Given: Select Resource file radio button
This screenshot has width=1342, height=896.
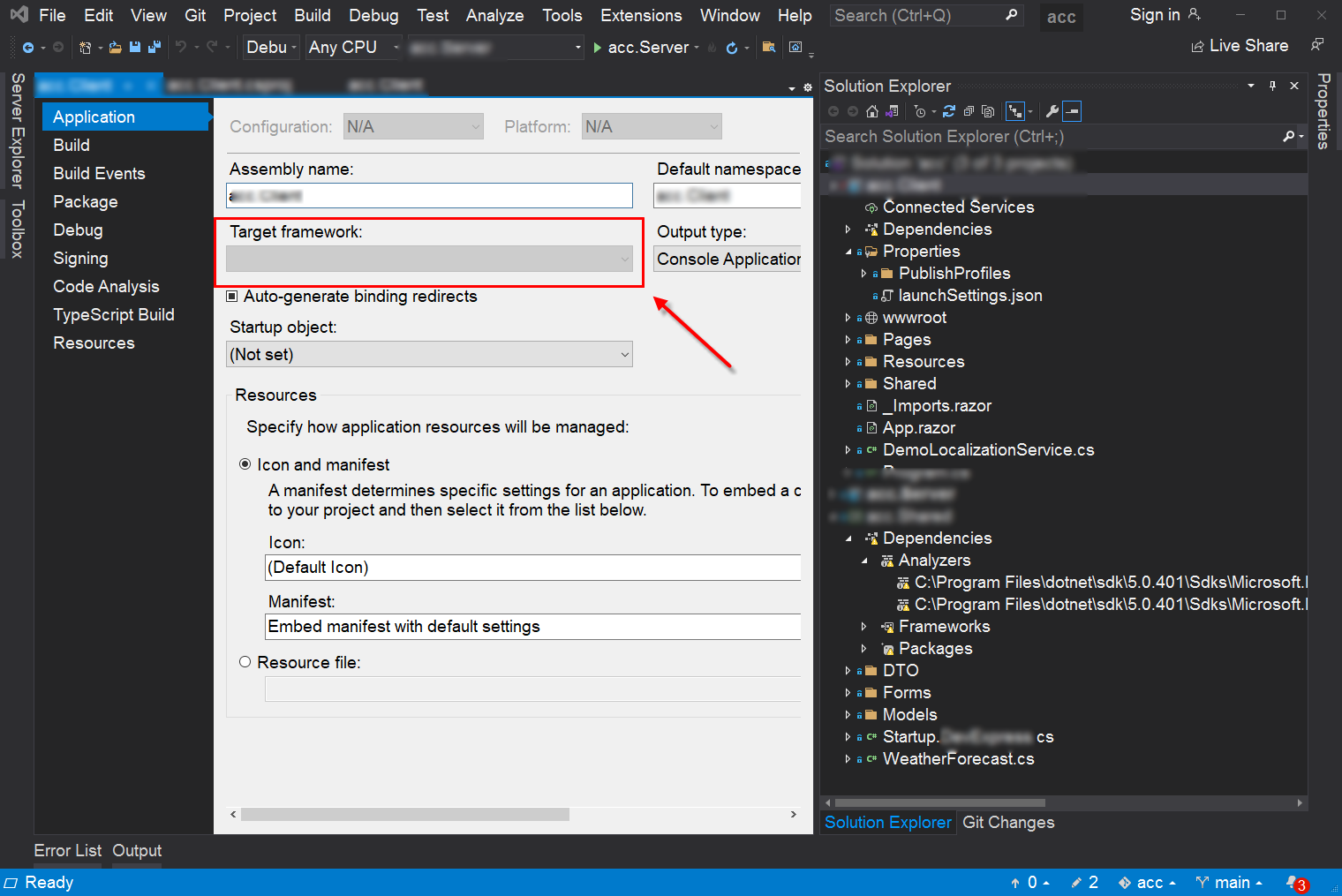Looking at the screenshot, I should pyautogui.click(x=245, y=662).
